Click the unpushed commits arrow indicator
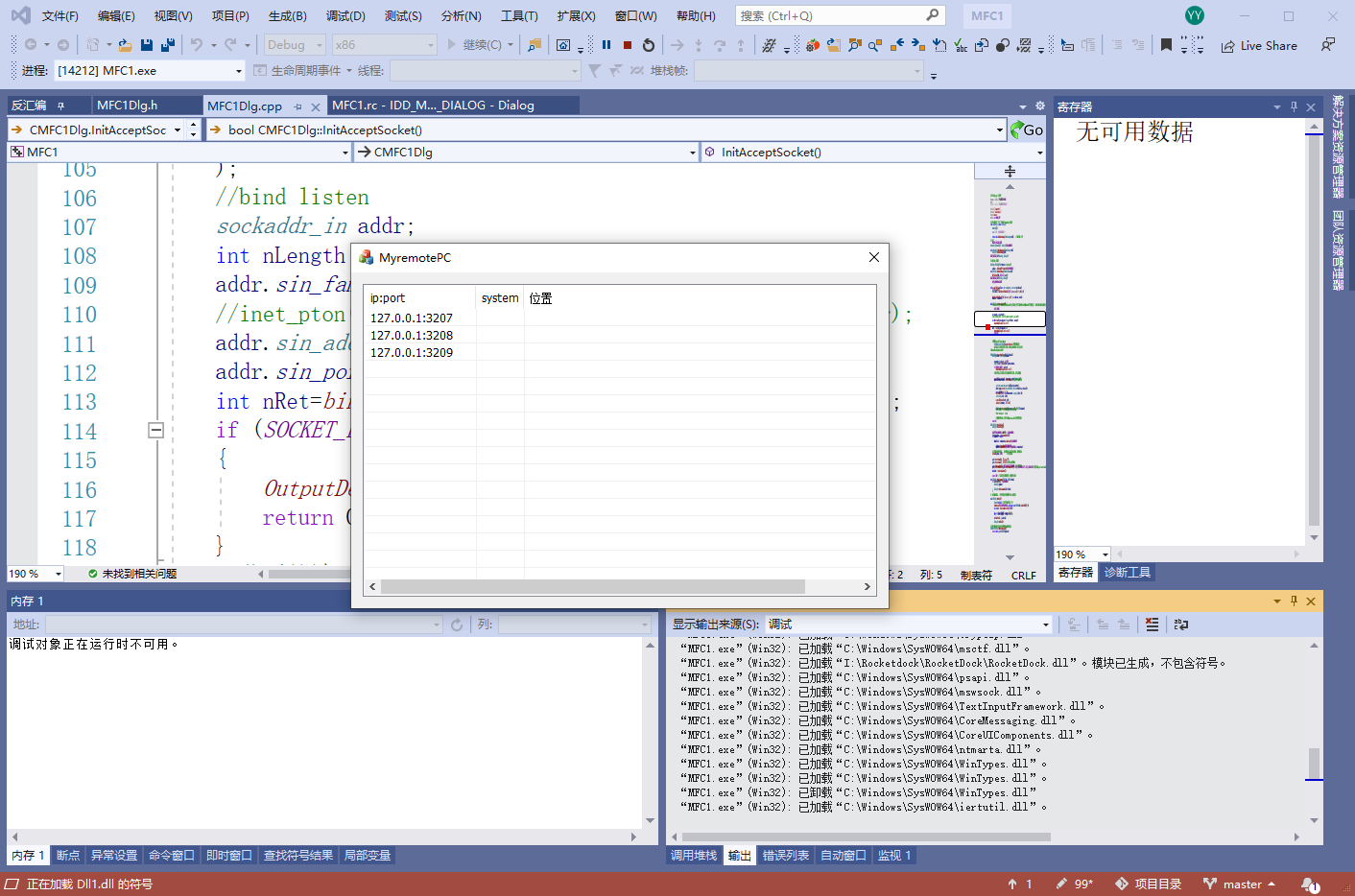 click(1019, 884)
